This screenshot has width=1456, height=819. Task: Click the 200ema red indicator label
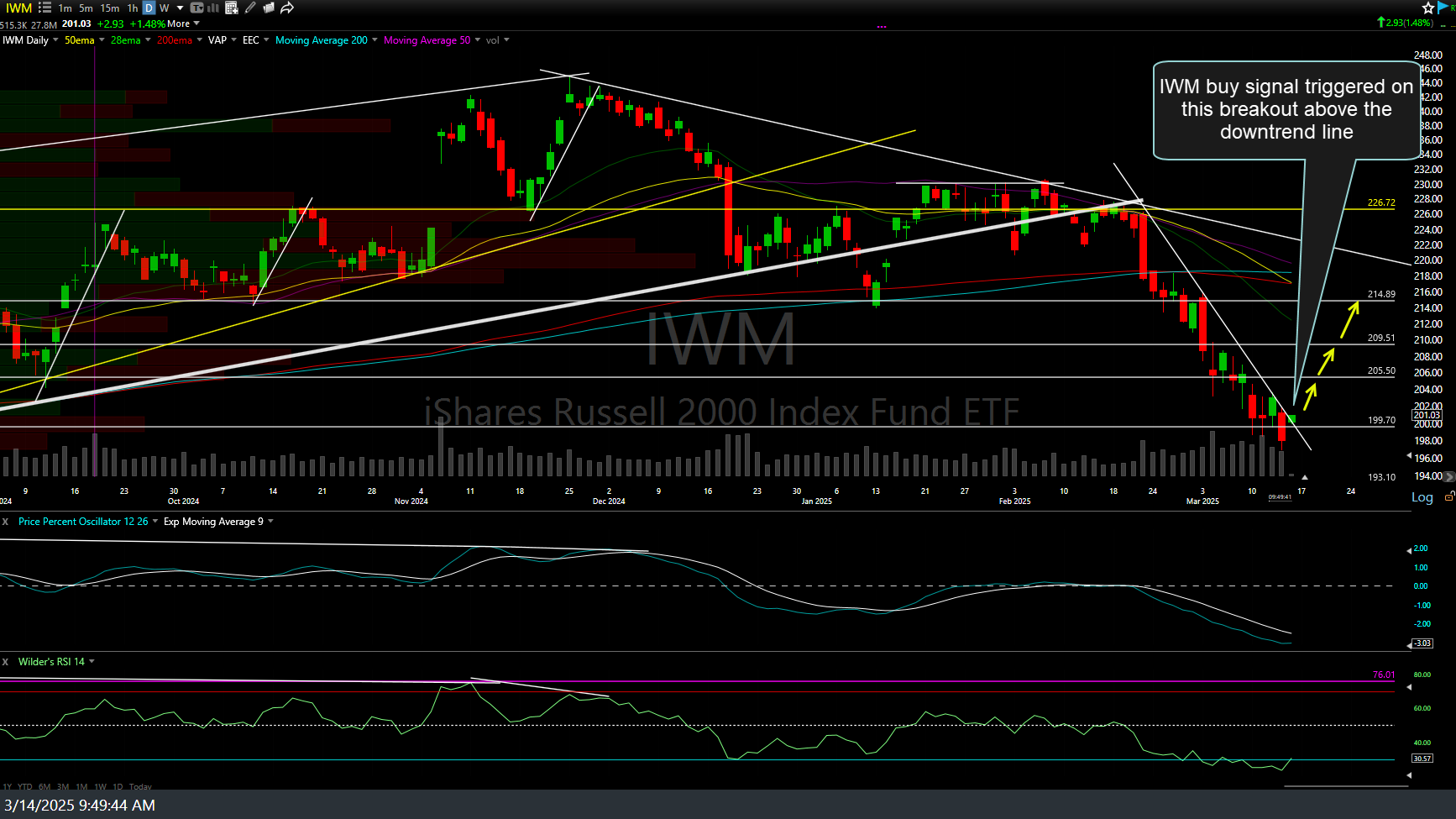click(174, 39)
